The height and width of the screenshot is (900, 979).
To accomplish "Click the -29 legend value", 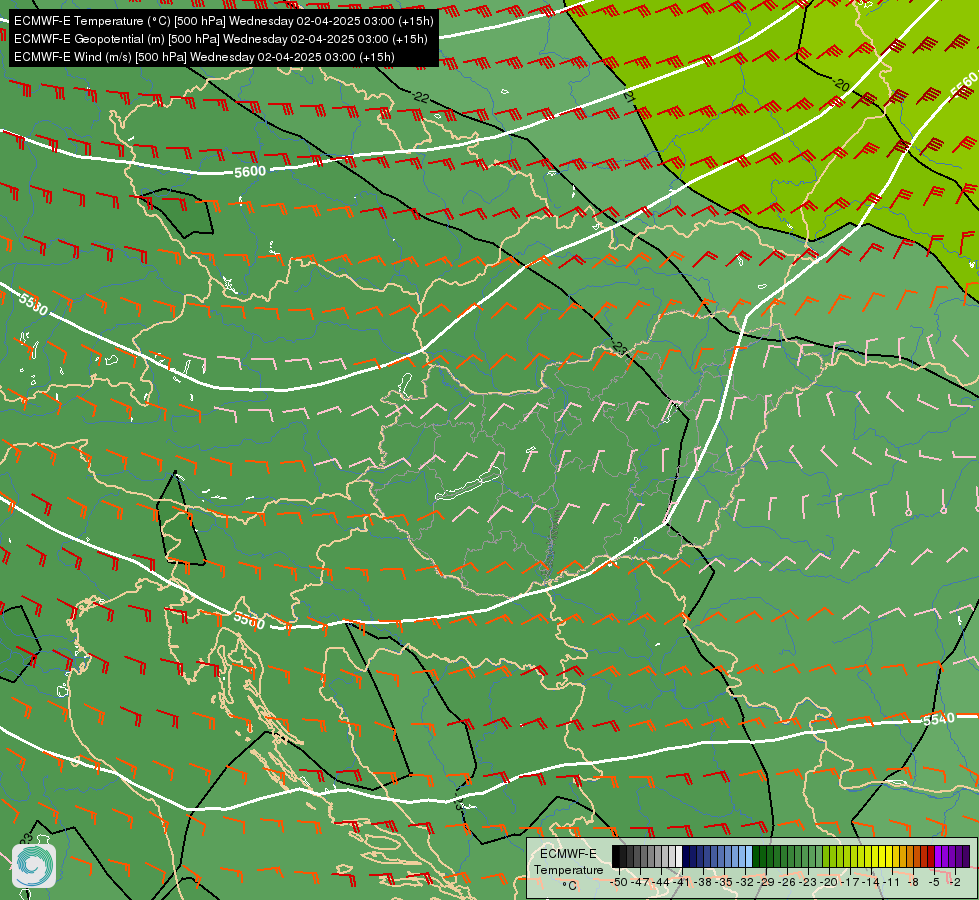I will click(x=765, y=882).
